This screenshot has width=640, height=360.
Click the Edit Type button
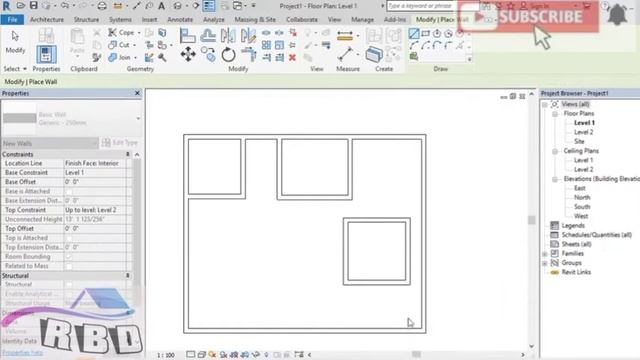tap(120, 142)
